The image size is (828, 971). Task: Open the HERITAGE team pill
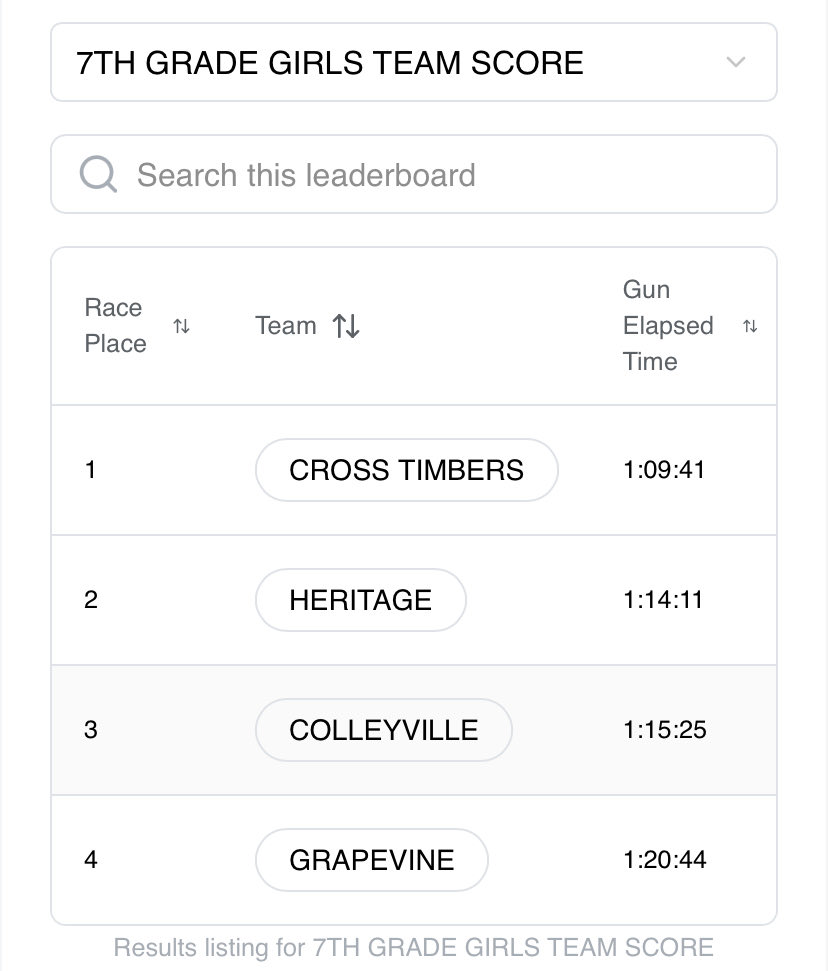360,600
